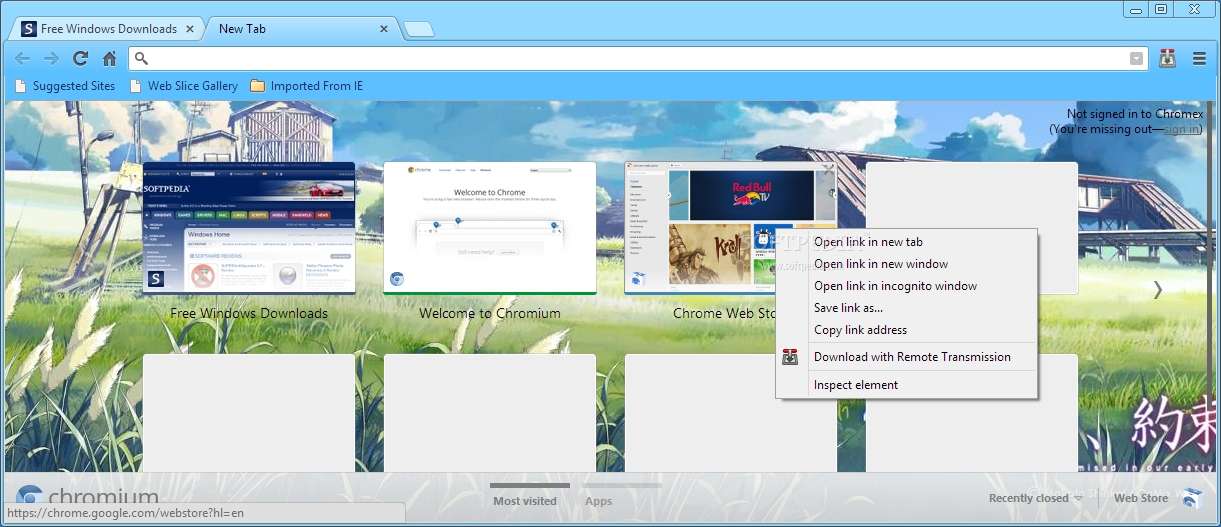Open Imported From IE bookmarks folder
Image resolution: width=1221 pixels, height=527 pixels.
tap(307, 86)
